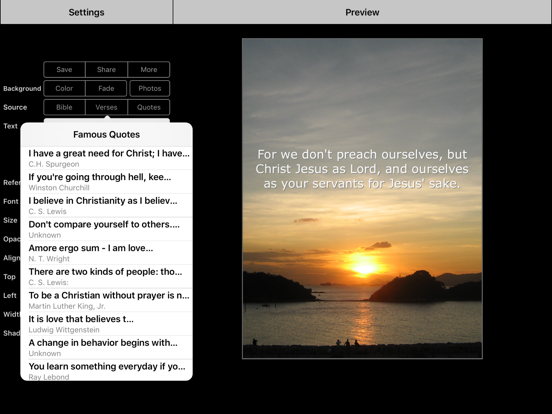Switch to the Preview tab
Image resolution: width=552 pixels, height=414 pixels.
[x=362, y=12]
